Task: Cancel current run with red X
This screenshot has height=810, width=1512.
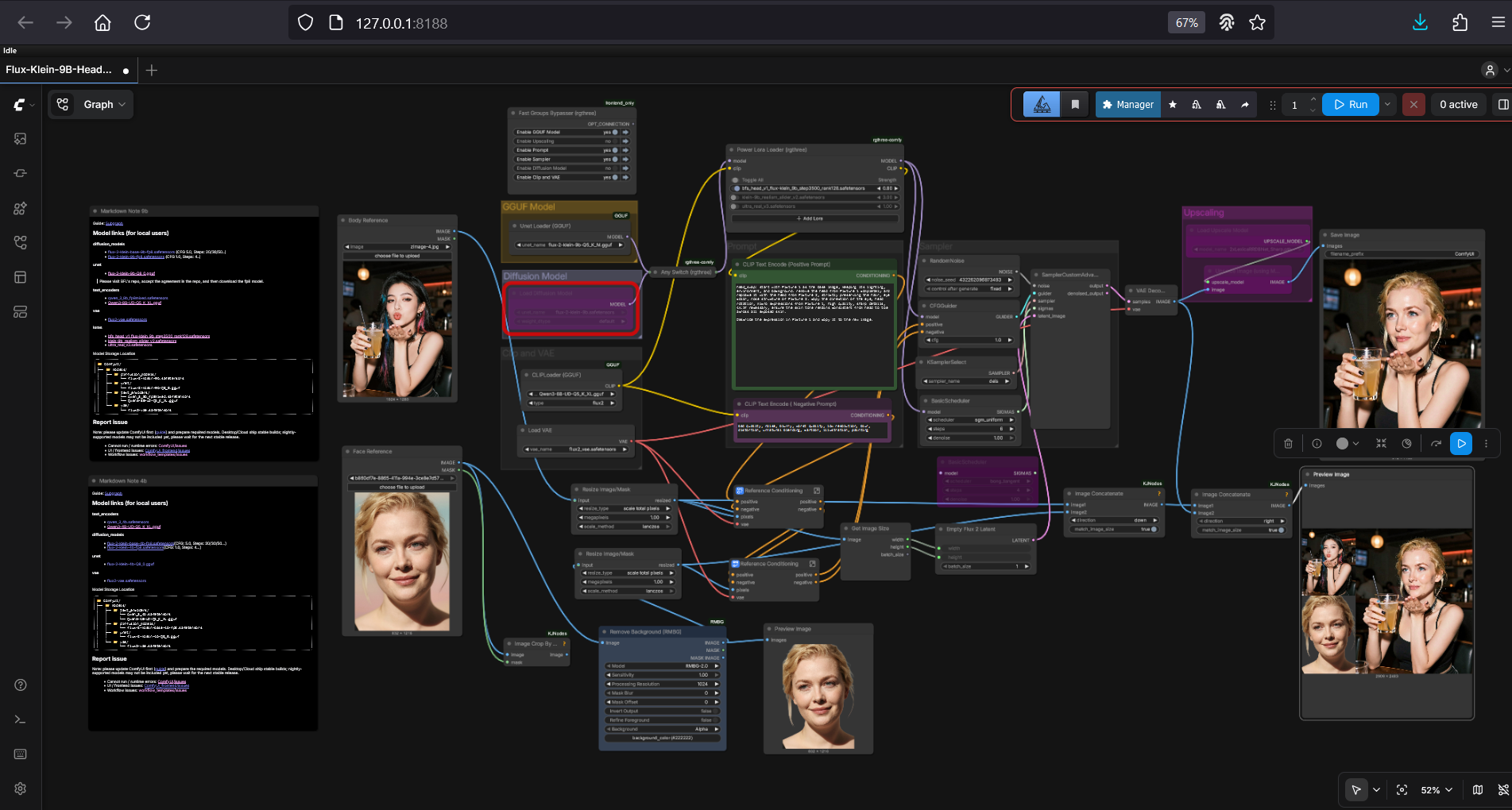Action: click(1413, 104)
